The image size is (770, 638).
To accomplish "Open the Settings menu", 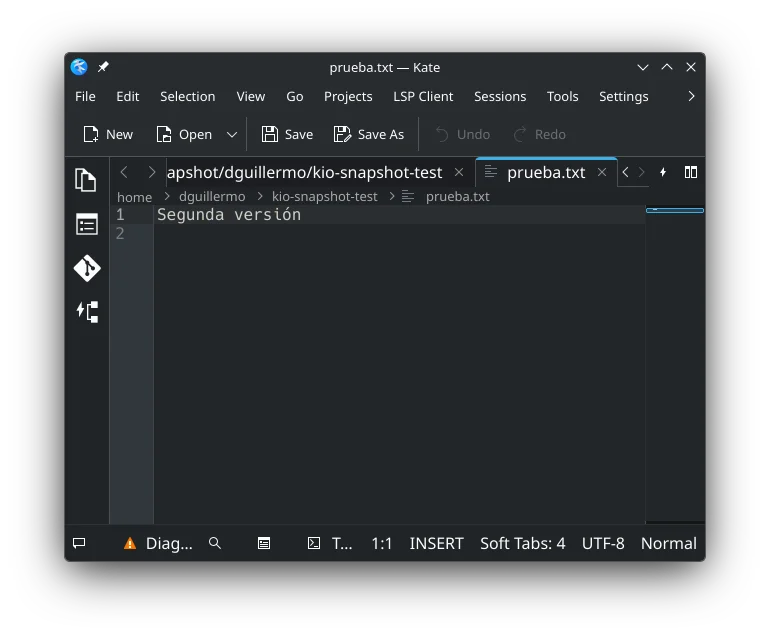I will tap(624, 96).
